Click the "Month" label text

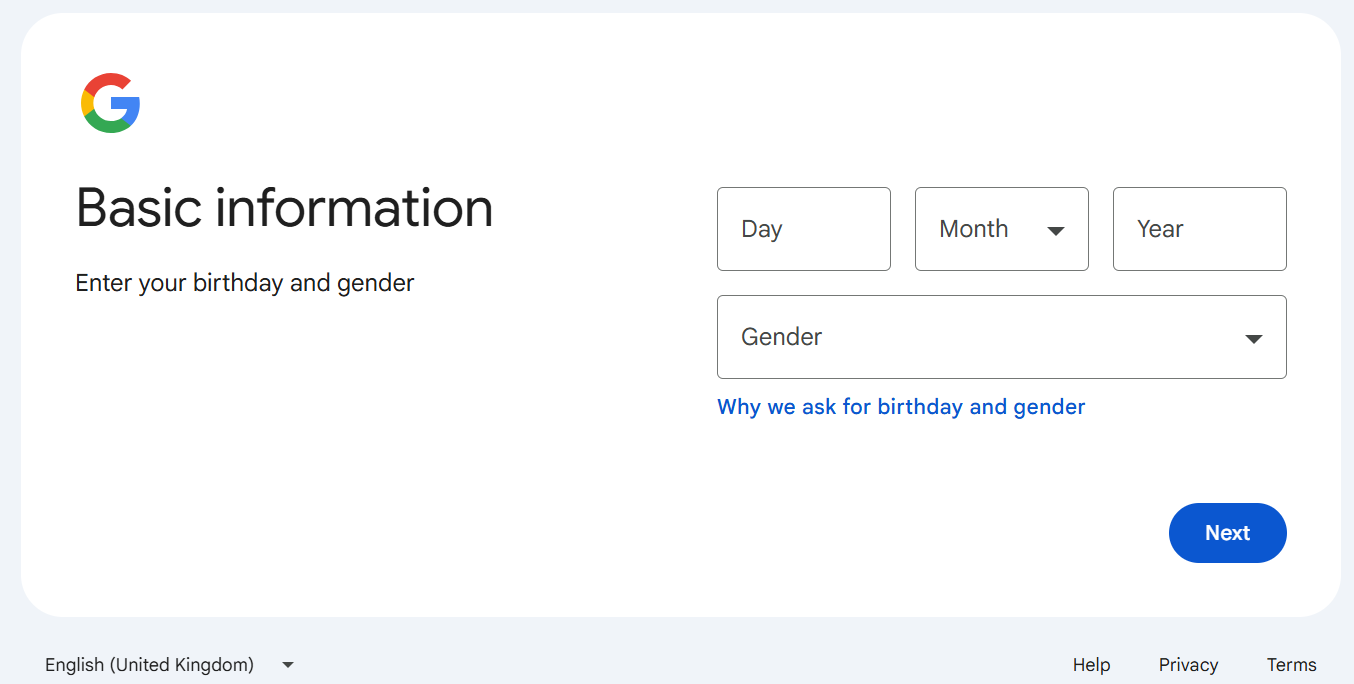tap(973, 229)
